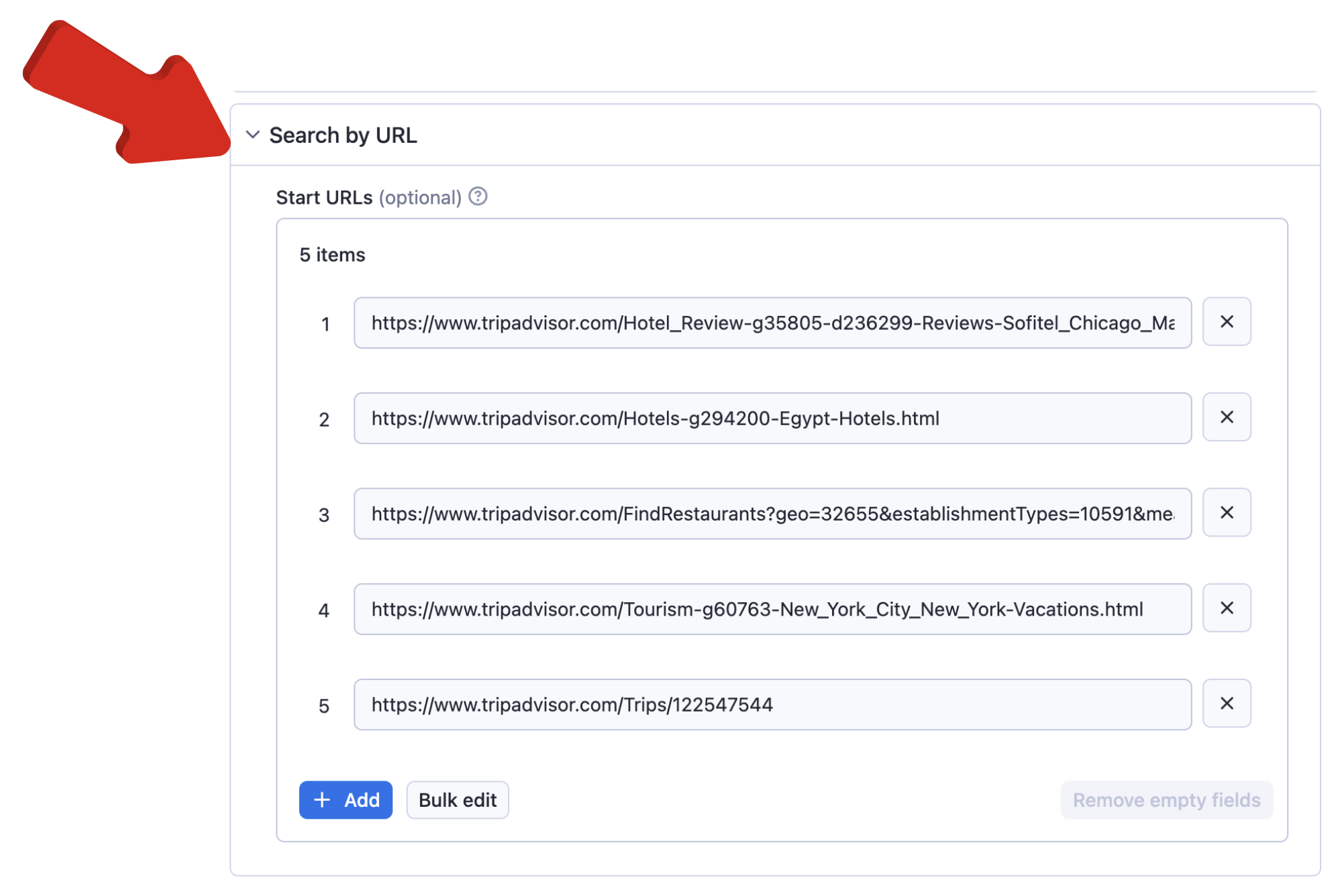Viewport: 1342px width, 896px height.
Task: Select the New York City Vacations URL field
Action: [x=772, y=610]
